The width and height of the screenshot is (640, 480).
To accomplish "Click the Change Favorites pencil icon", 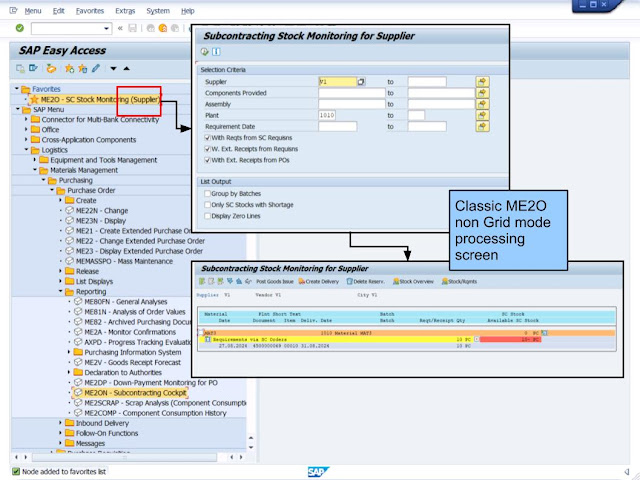I will pos(96,69).
